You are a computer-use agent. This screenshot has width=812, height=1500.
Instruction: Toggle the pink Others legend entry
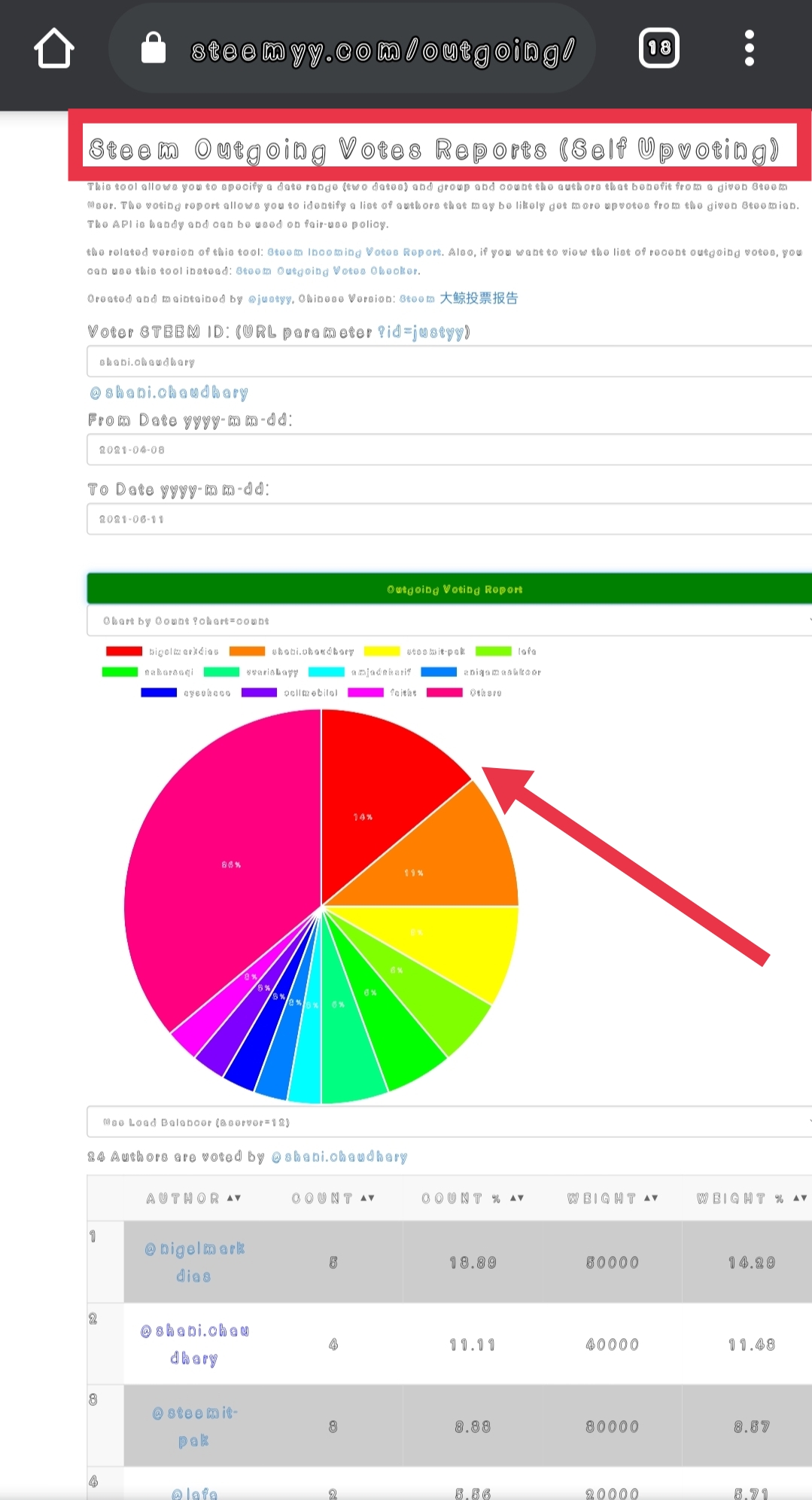(x=464, y=693)
